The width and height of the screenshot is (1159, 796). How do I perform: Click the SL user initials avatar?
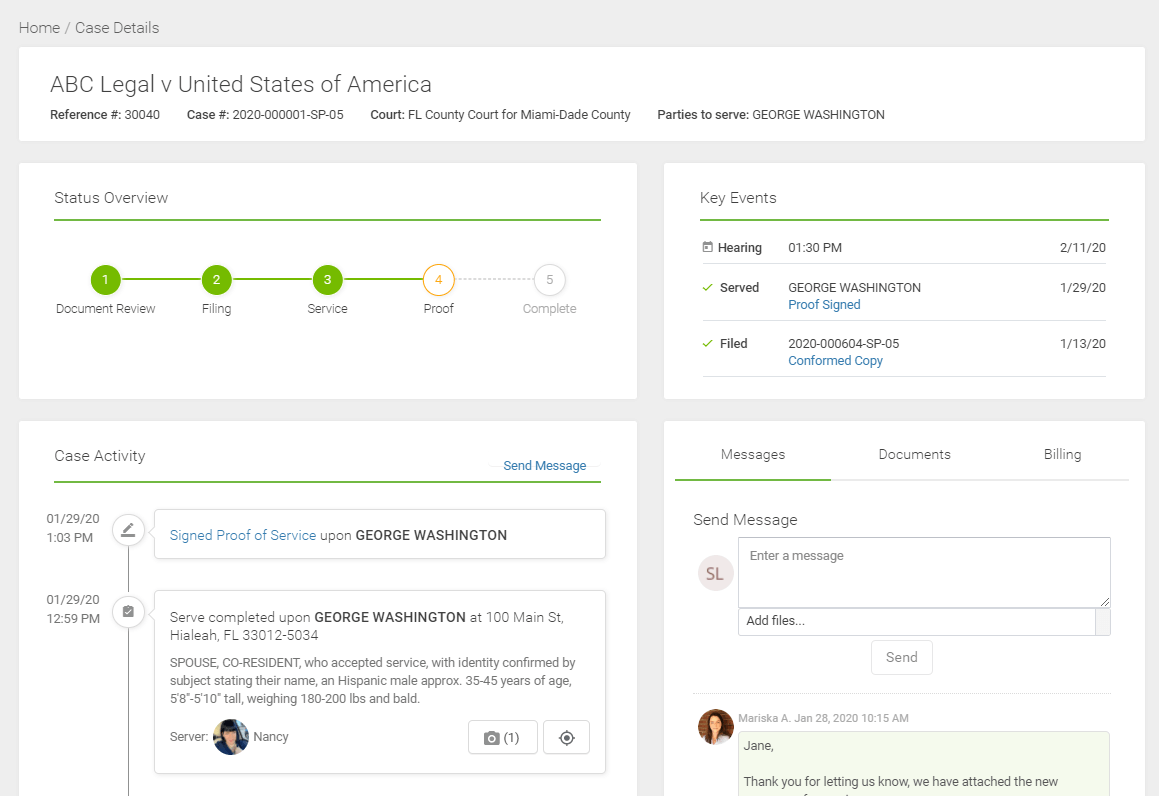(x=715, y=574)
